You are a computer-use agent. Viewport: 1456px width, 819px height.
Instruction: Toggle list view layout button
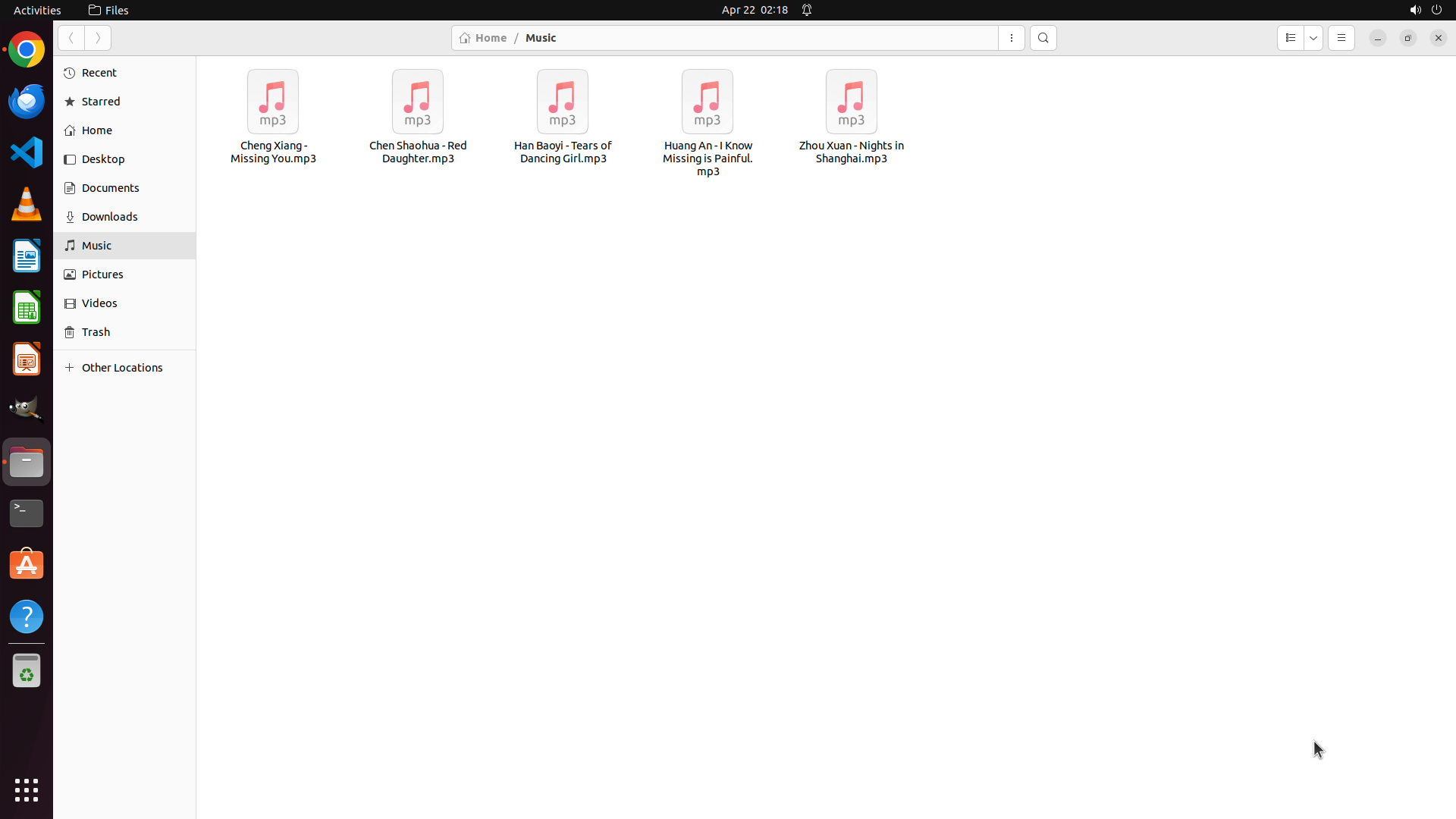click(x=1290, y=38)
